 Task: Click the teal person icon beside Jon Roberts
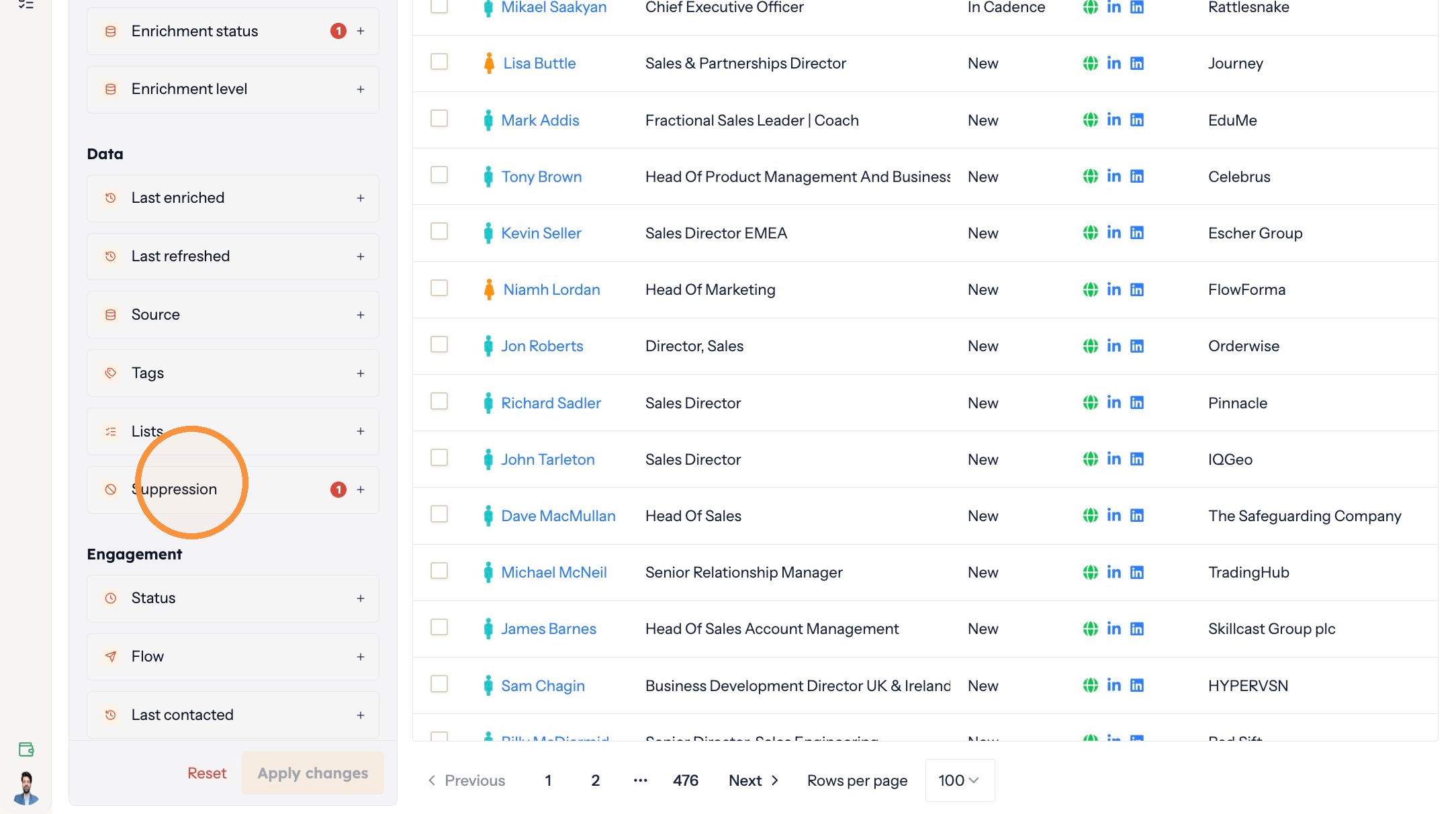(488, 346)
